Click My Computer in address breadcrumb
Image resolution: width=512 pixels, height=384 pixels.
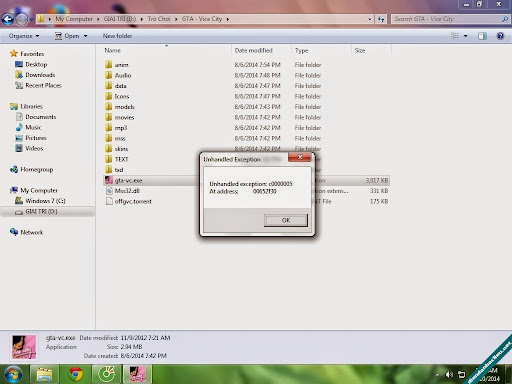pos(74,19)
